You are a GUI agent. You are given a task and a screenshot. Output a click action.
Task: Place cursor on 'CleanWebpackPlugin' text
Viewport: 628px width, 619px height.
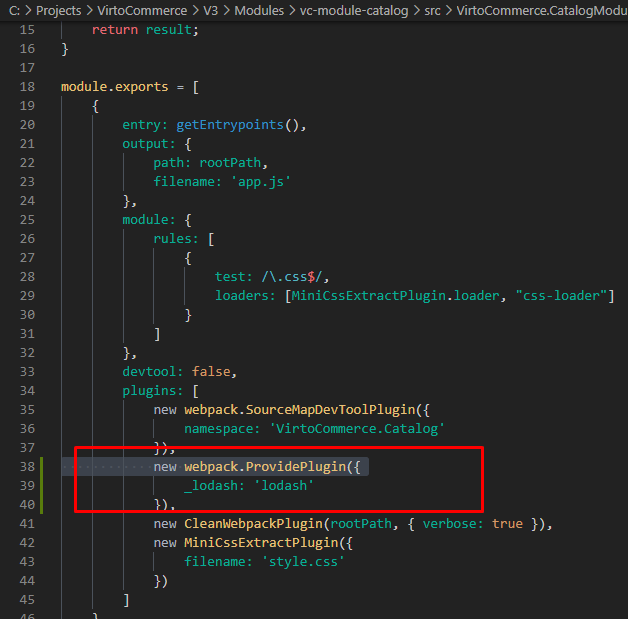253,524
